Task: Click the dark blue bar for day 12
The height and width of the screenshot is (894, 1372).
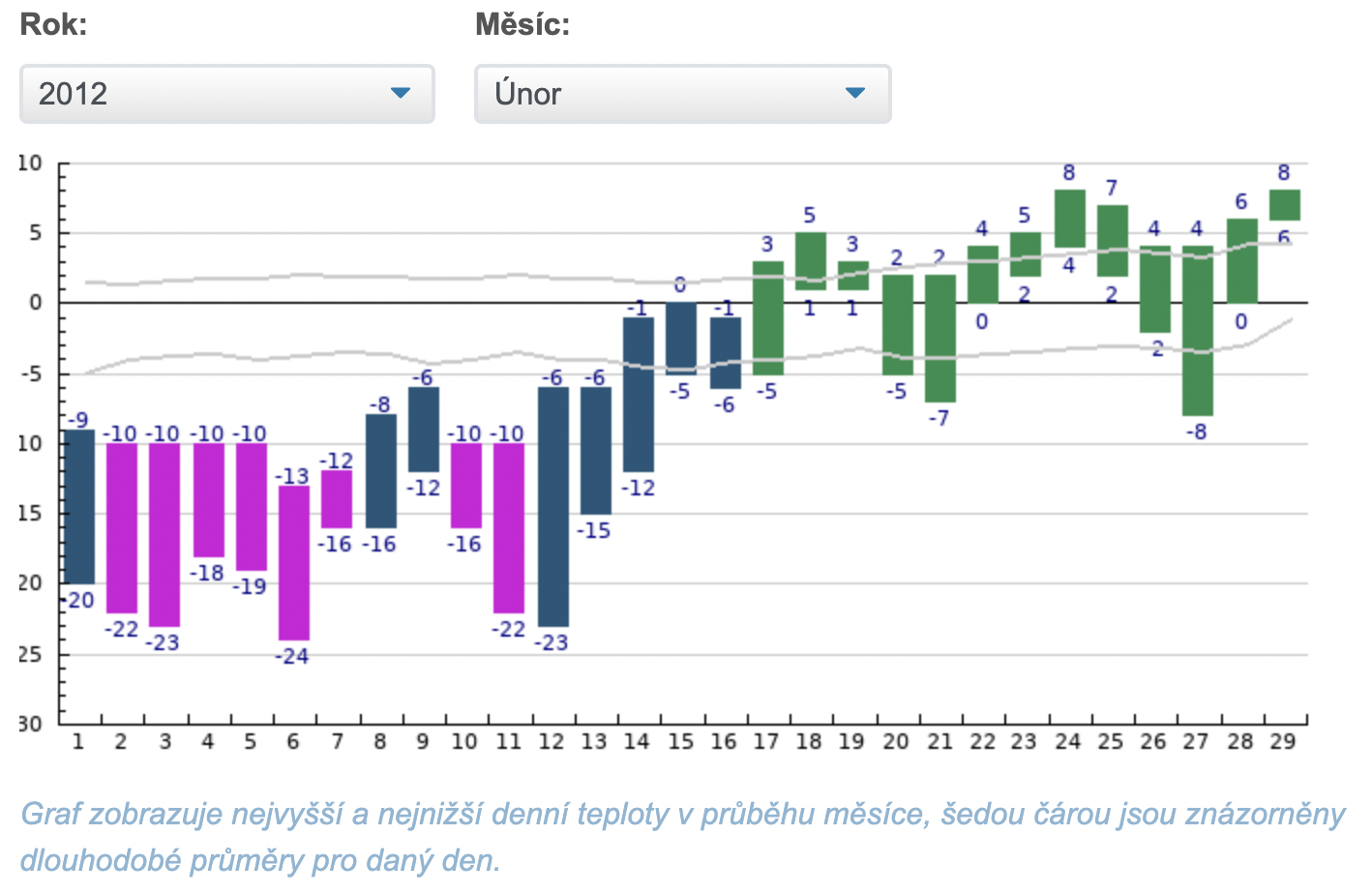Action: click(553, 506)
